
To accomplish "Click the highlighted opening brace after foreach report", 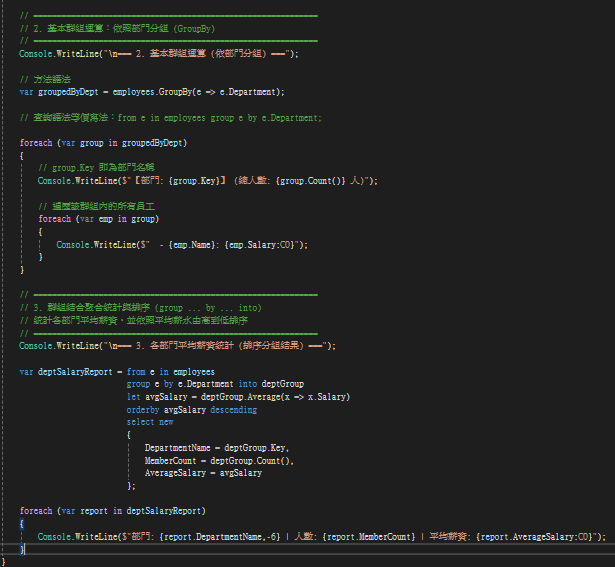I will (x=22, y=524).
